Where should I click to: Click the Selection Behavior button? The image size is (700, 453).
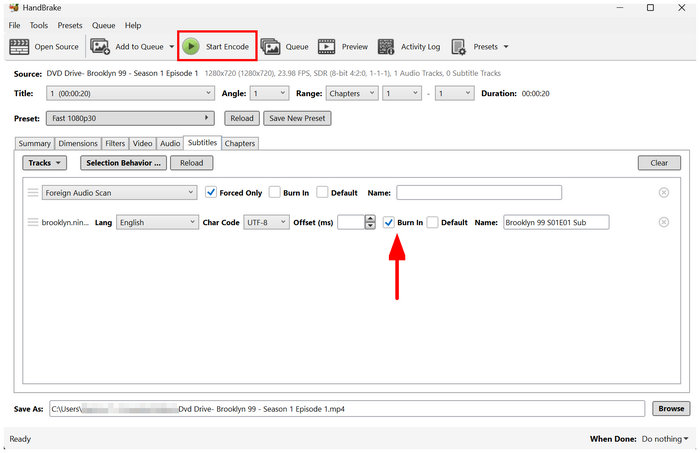[x=123, y=163]
